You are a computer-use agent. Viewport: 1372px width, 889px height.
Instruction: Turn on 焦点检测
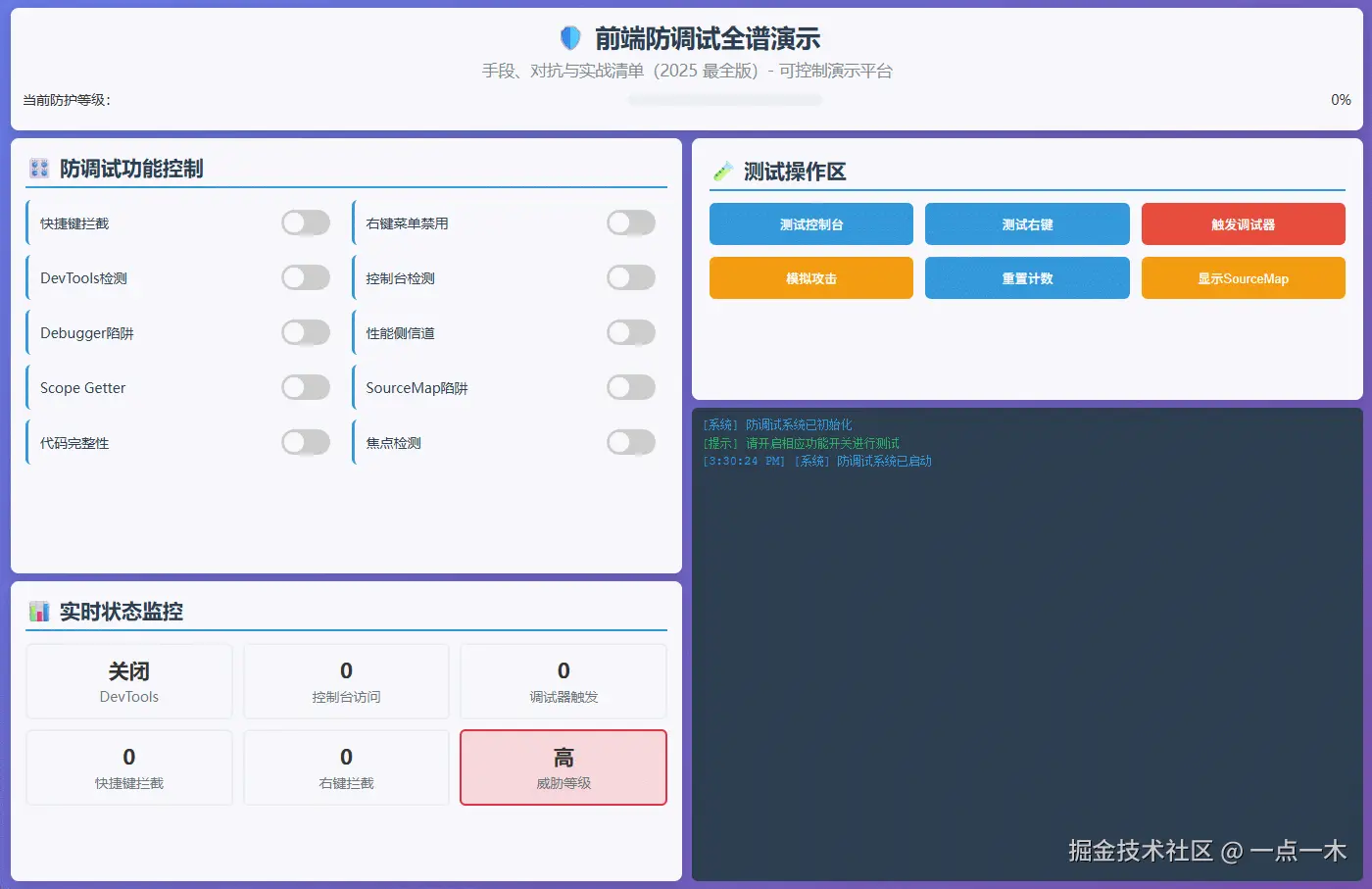point(631,442)
